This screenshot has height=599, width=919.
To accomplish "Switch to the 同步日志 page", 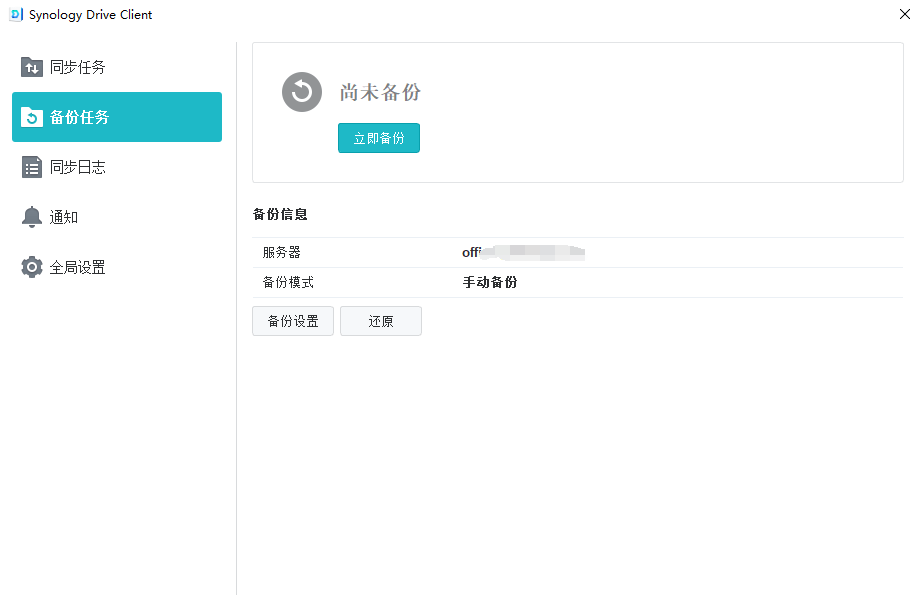I will 78,167.
